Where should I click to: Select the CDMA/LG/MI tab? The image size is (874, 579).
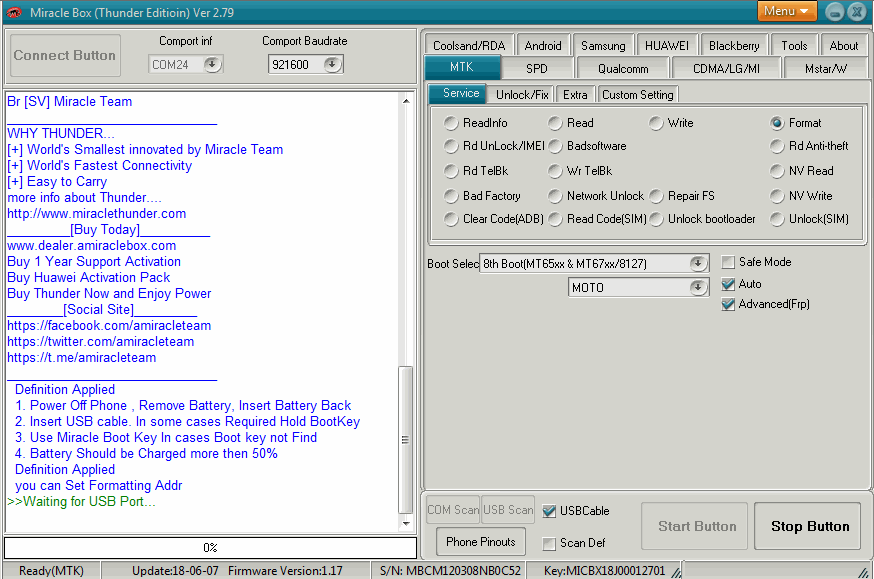click(x=726, y=69)
